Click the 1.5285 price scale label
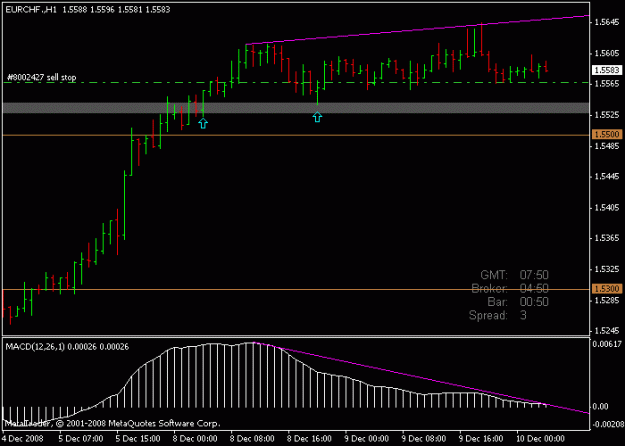This screenshot has height=446, width=625. 607,300
